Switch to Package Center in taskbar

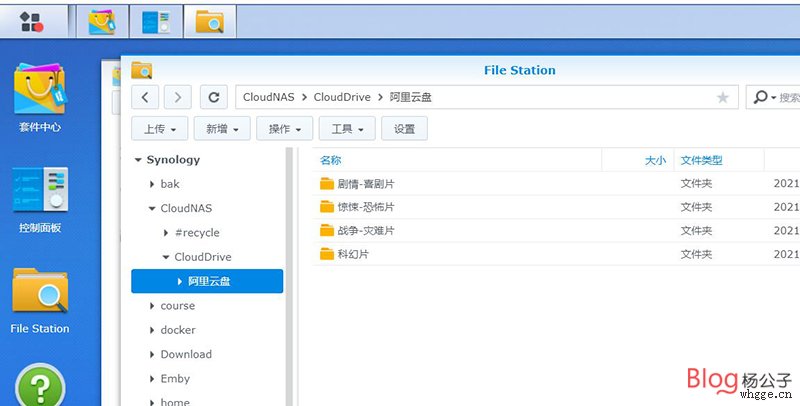(102, 22)
